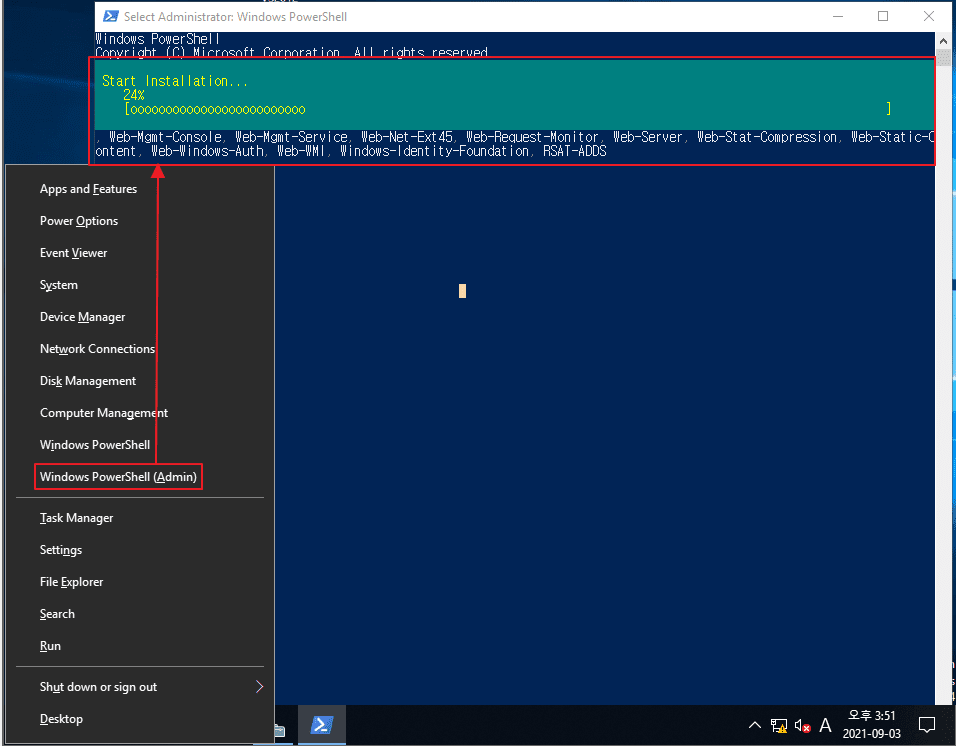Open Apps and Features from the menu
This screenshot has height=746, width=956.
[88, 189]
